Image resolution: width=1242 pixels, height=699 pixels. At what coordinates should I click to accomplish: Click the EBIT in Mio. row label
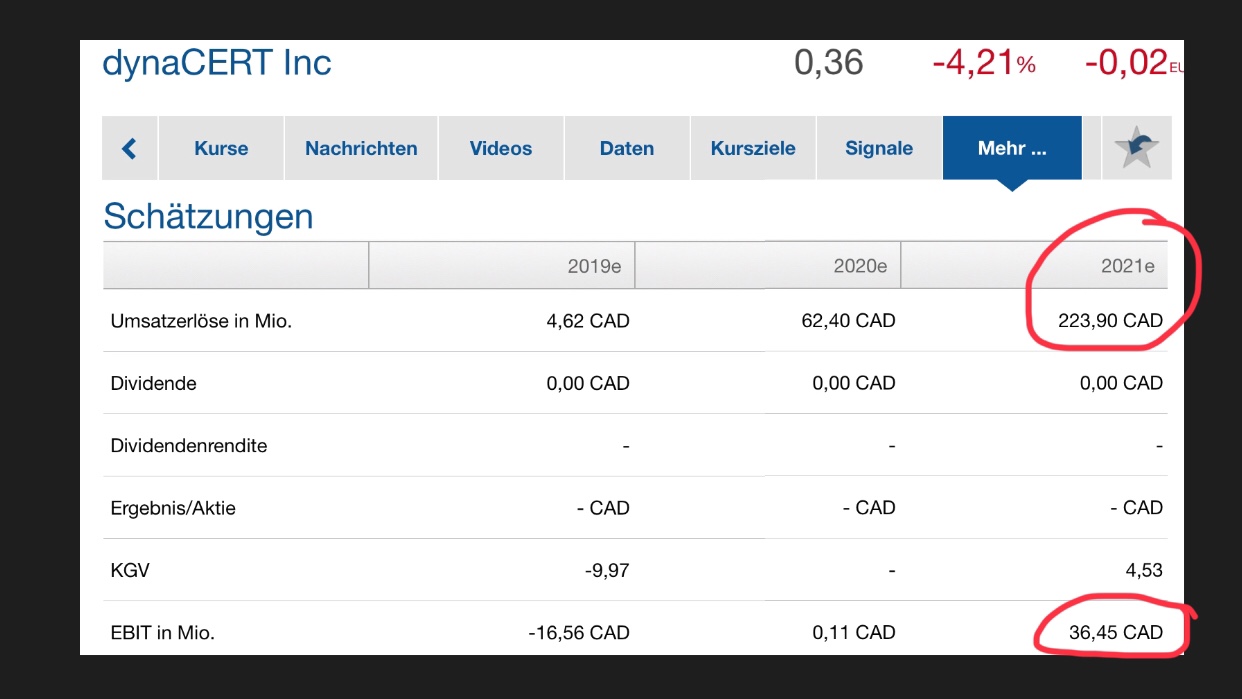click(x=163, y=633)
